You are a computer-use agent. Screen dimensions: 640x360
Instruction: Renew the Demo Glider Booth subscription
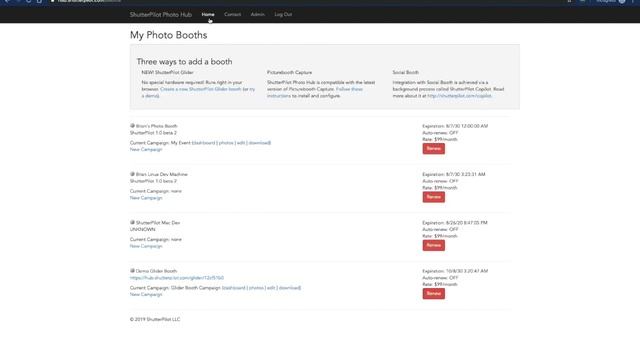[x=433, y=293]
